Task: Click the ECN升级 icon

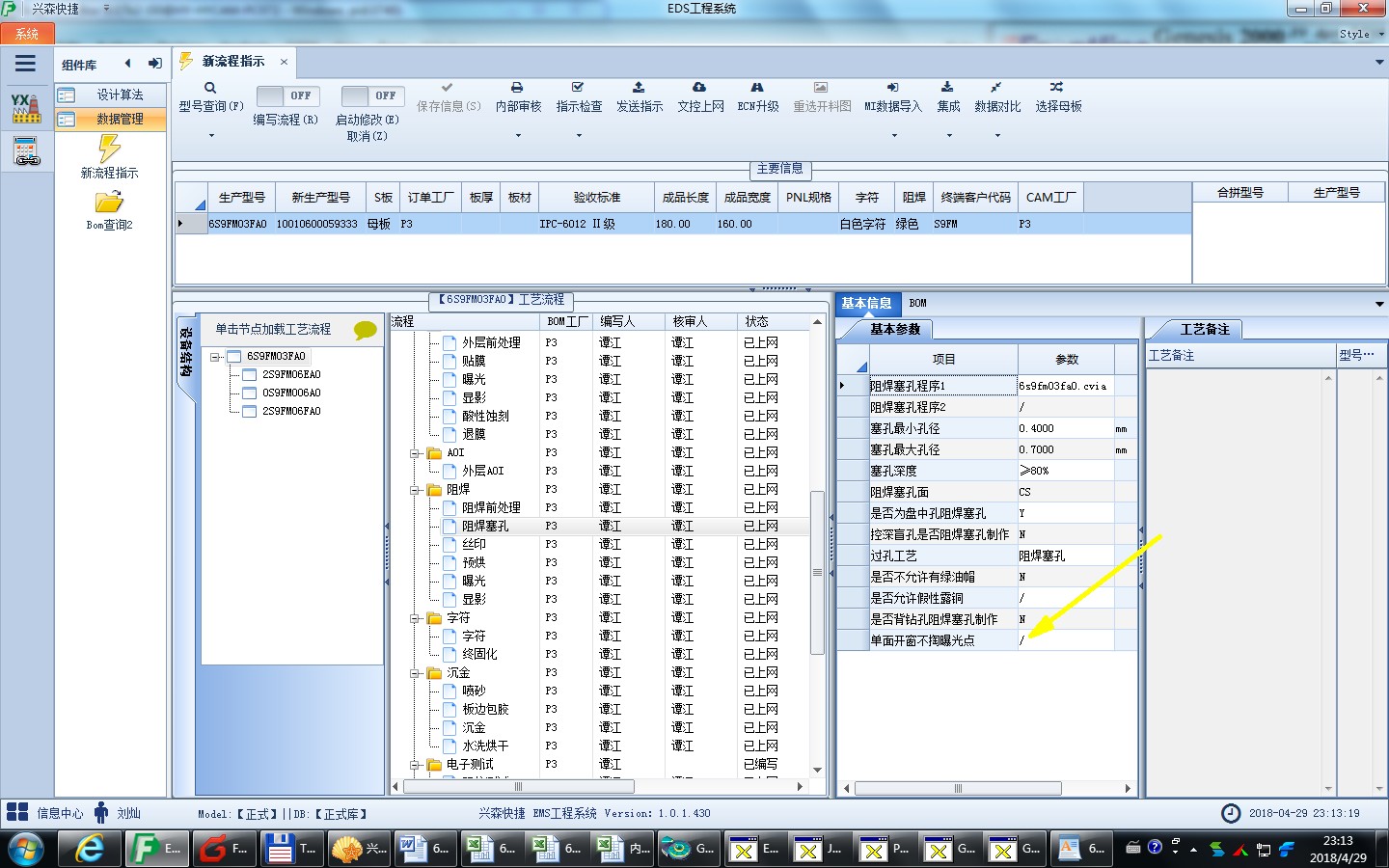Action: click(x=757, y=88)
